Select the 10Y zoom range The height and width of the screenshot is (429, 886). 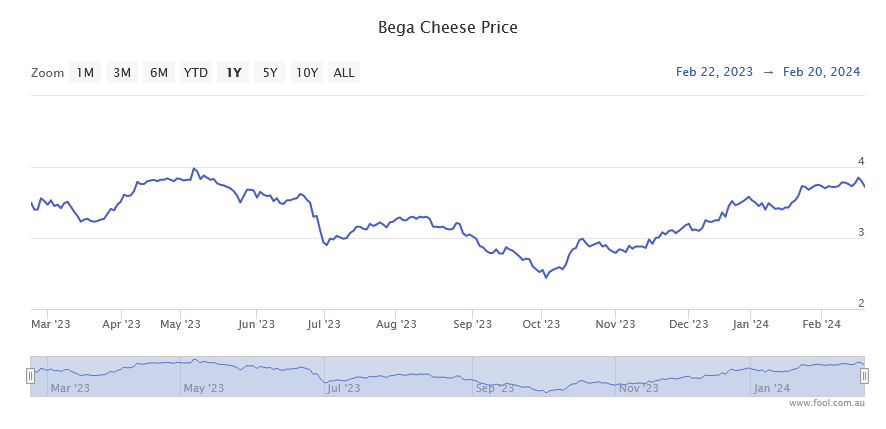tap(307, 72)
